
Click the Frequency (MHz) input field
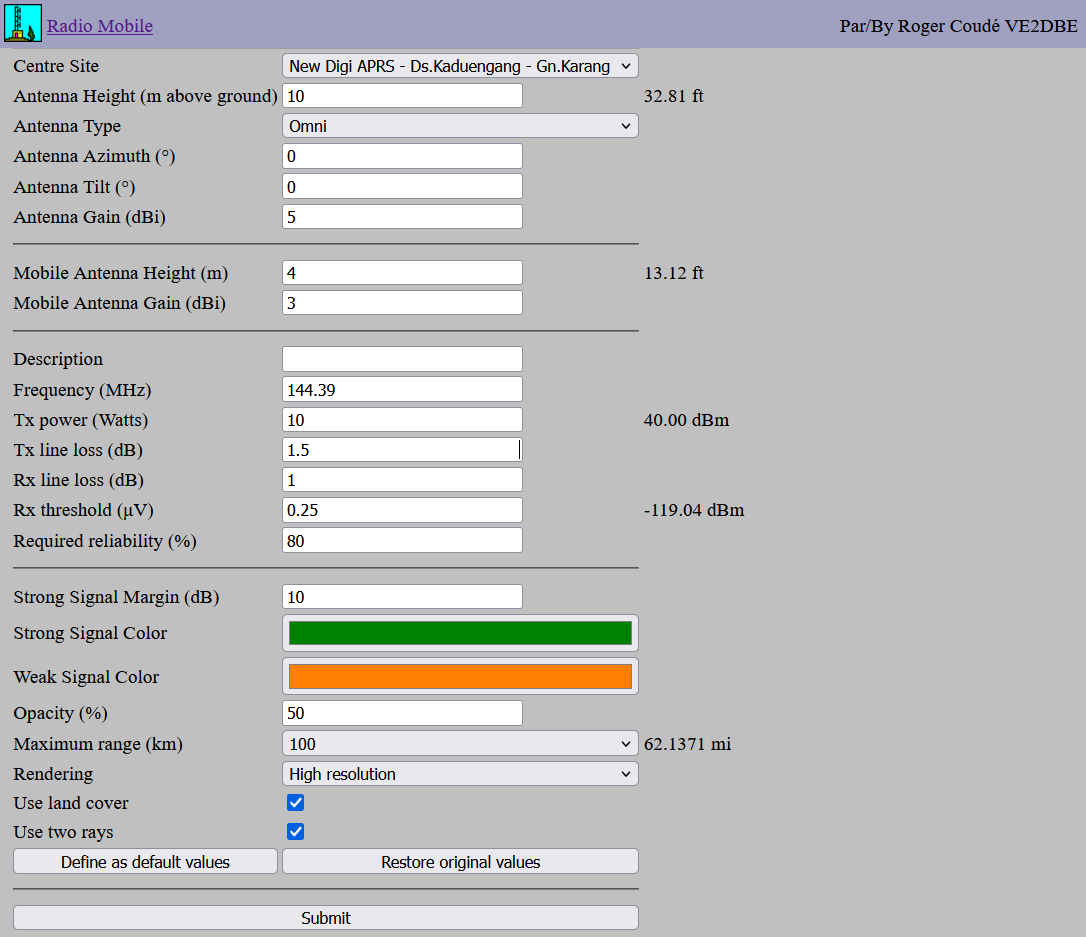[402, 389]
